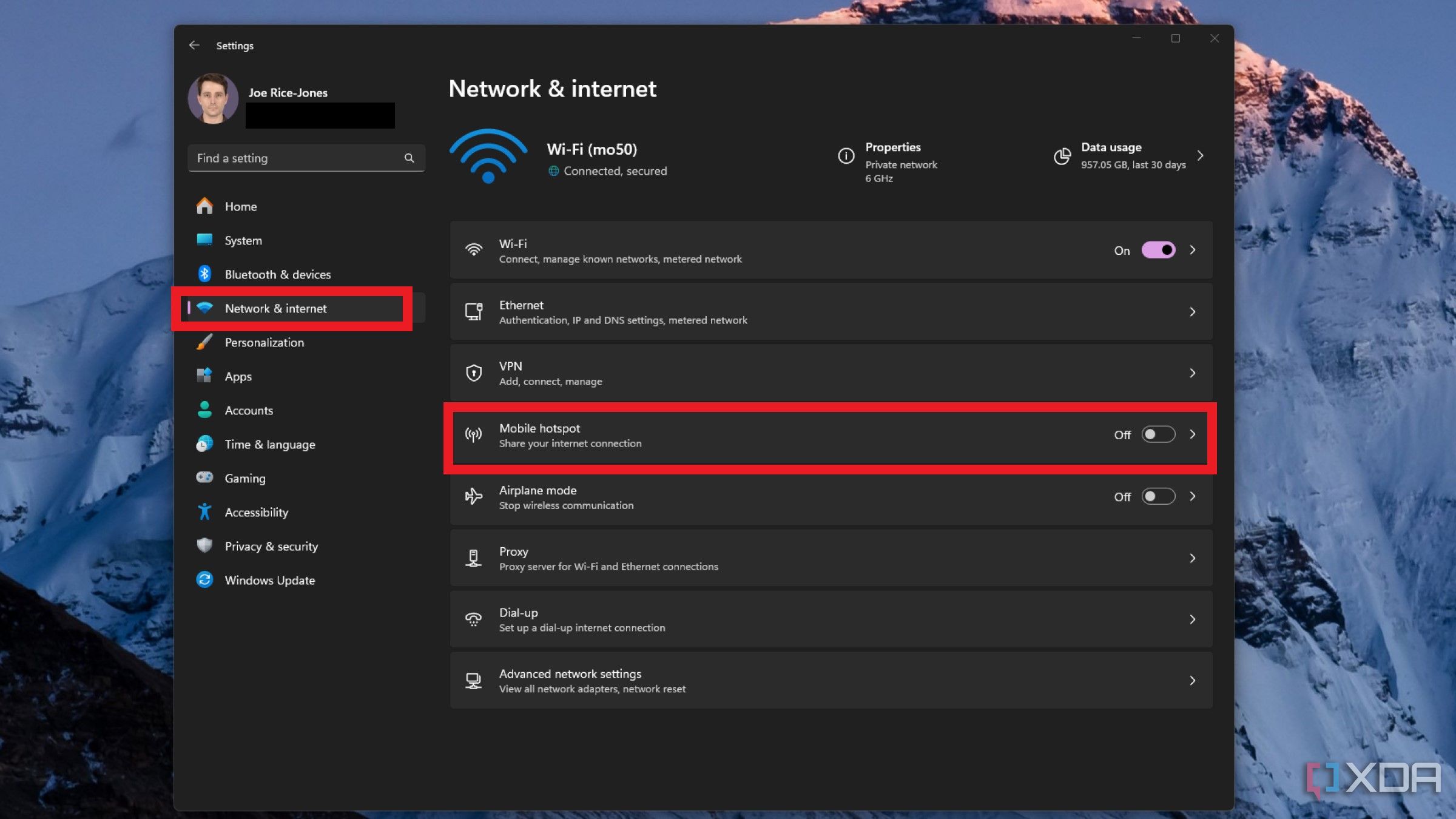Select Home in settings sidebar
Image resolution: width=1456 pixels, height=819 pixels.
click(x=240, y=206)
